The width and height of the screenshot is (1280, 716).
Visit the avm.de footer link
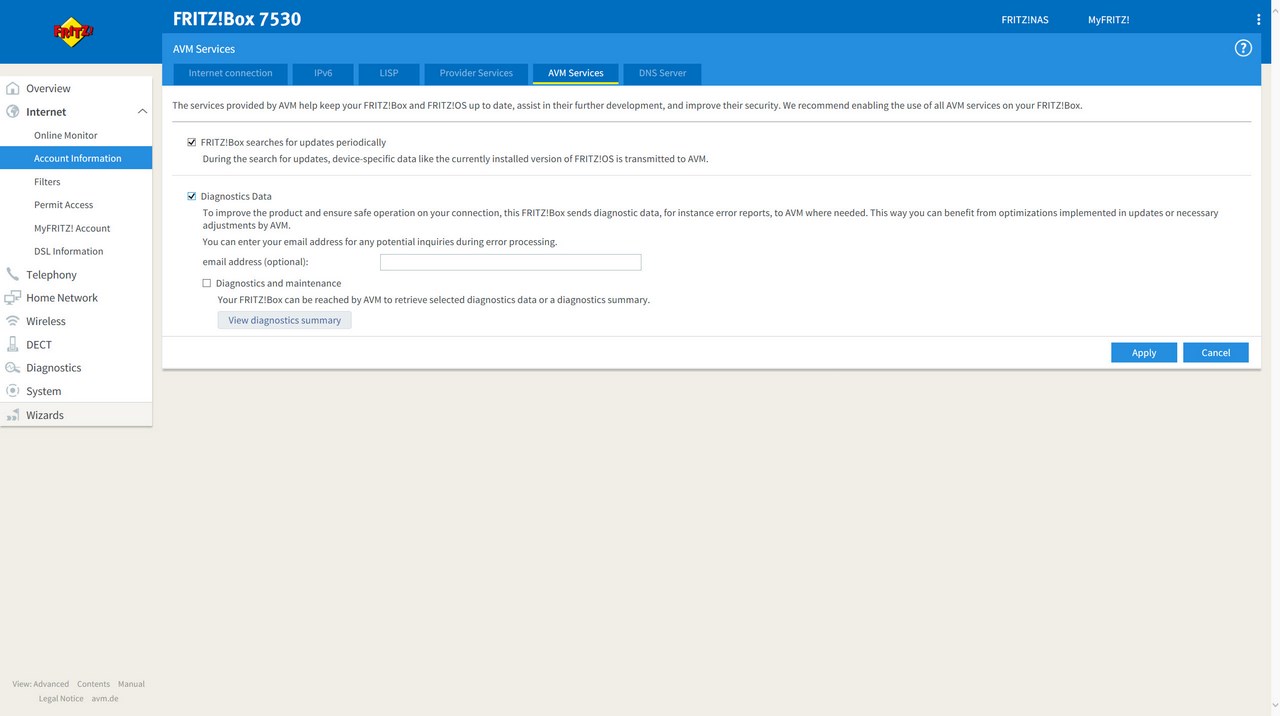coord(105,698)
